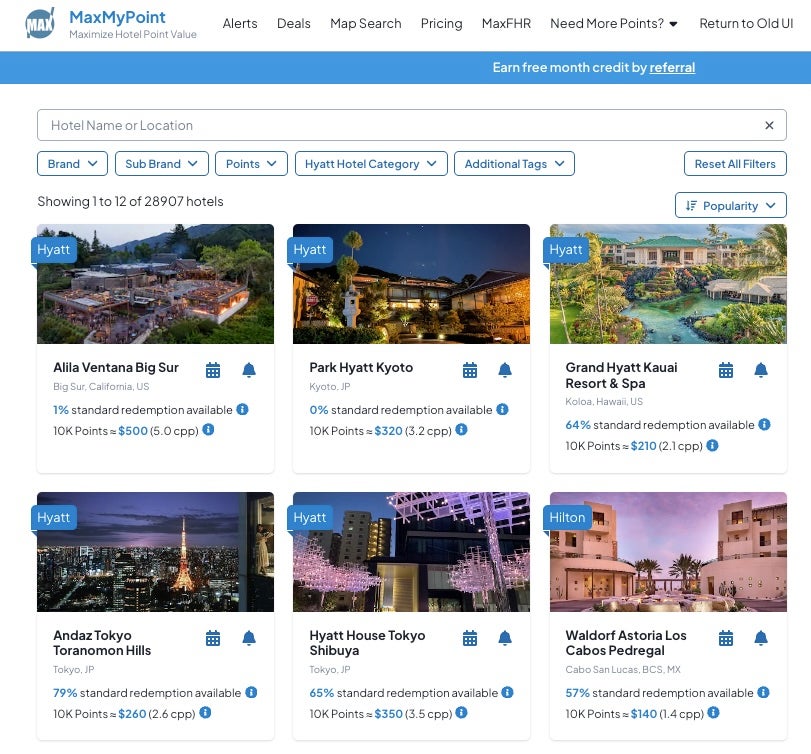Open Need More Points? menu
The image size is (811, 754).
point(614,23)
